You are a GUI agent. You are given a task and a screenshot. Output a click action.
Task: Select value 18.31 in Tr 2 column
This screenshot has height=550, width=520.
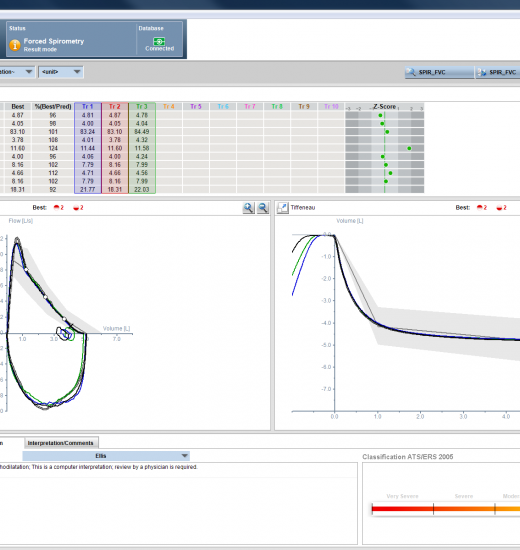click(115, 189)
